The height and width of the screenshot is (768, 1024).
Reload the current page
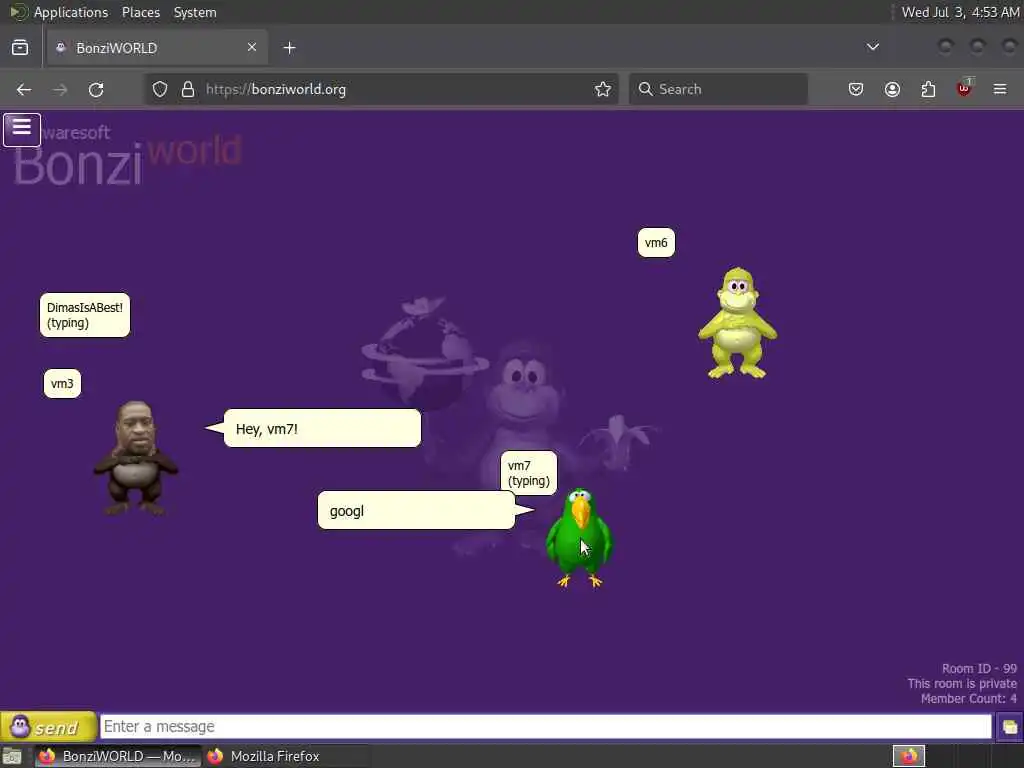click(x=96, y=89)
